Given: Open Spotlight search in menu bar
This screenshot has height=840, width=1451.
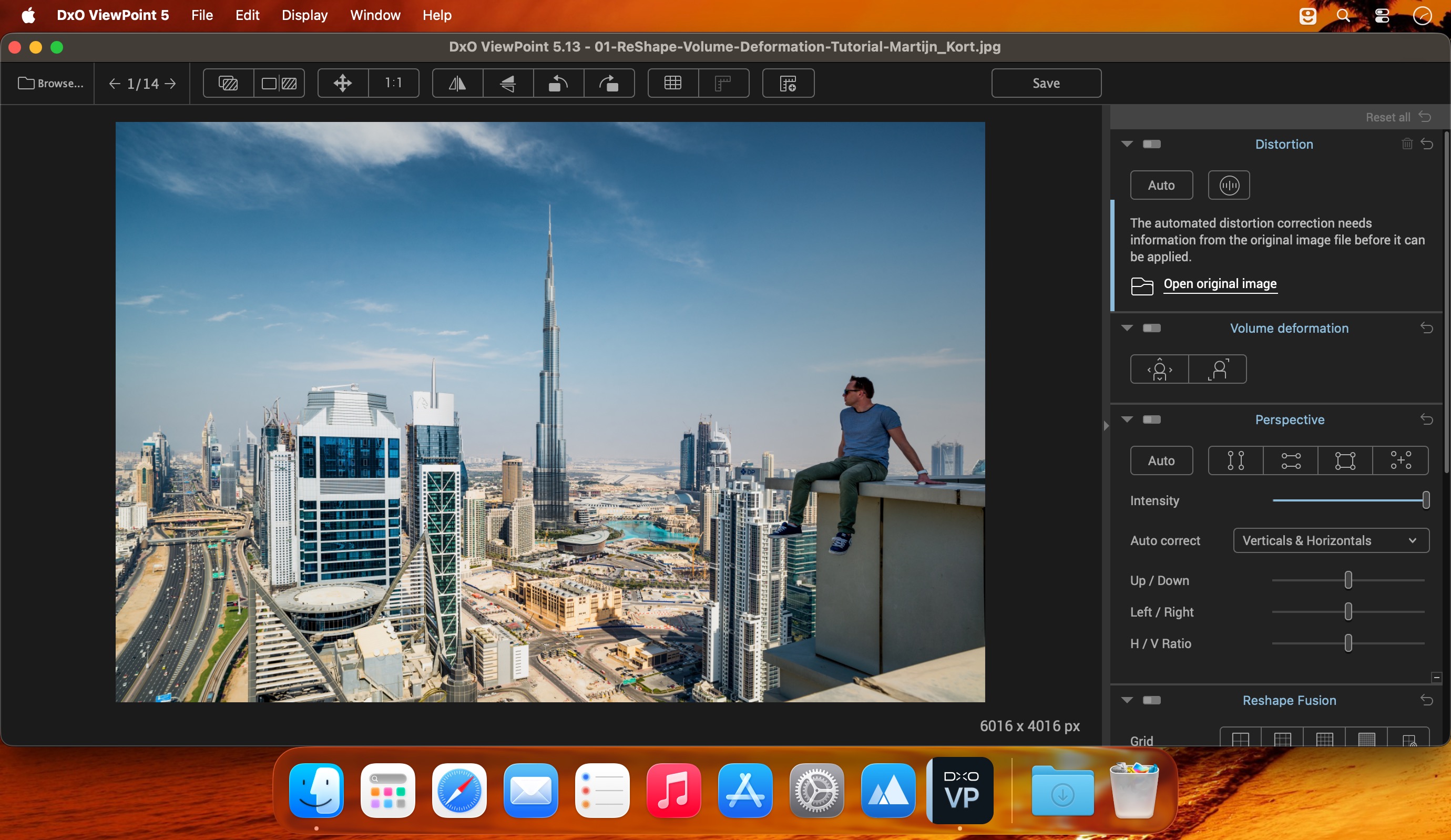Looking at the screenshot, I should coord(1343,16).
